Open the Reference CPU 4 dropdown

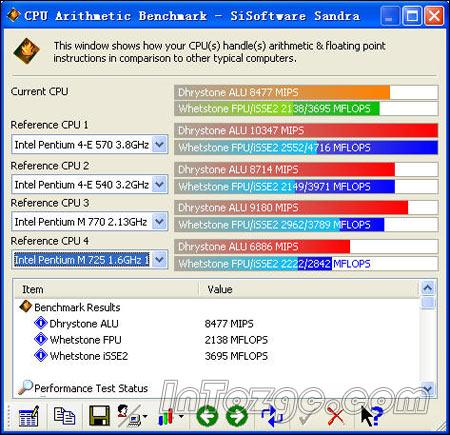(160, 259)
